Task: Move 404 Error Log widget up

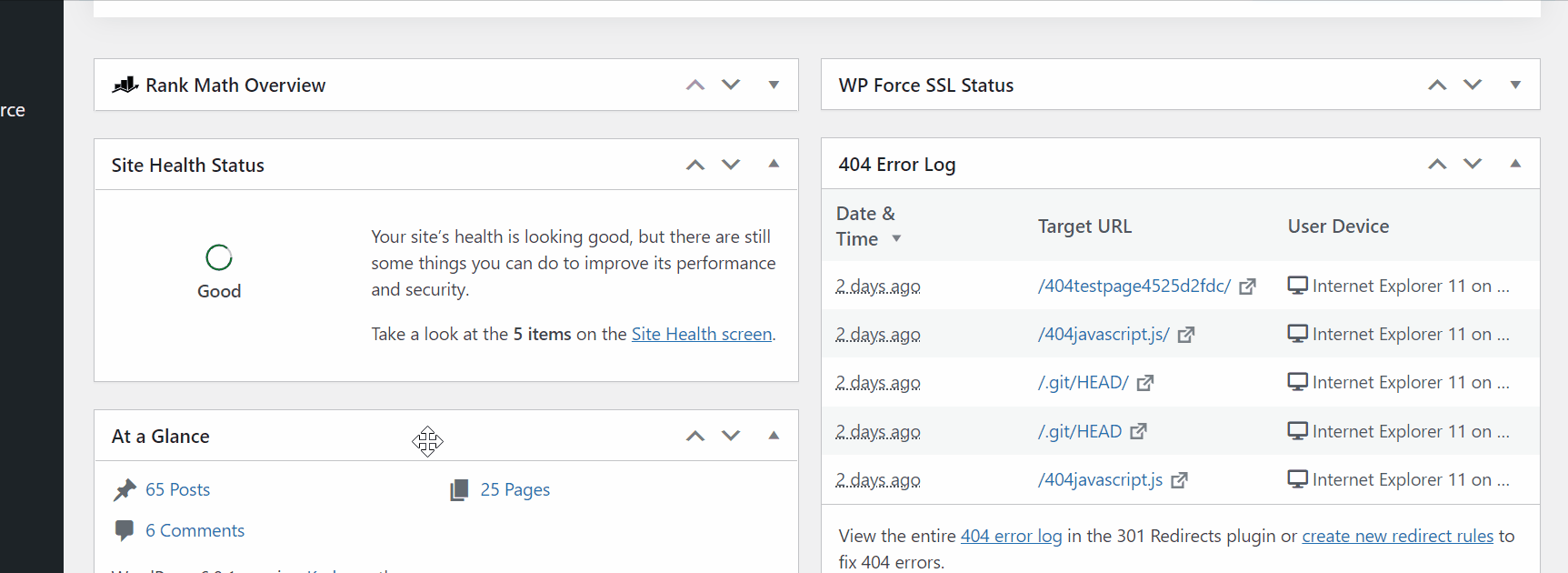Action: pyautogui.click(x=1437, y=164)
